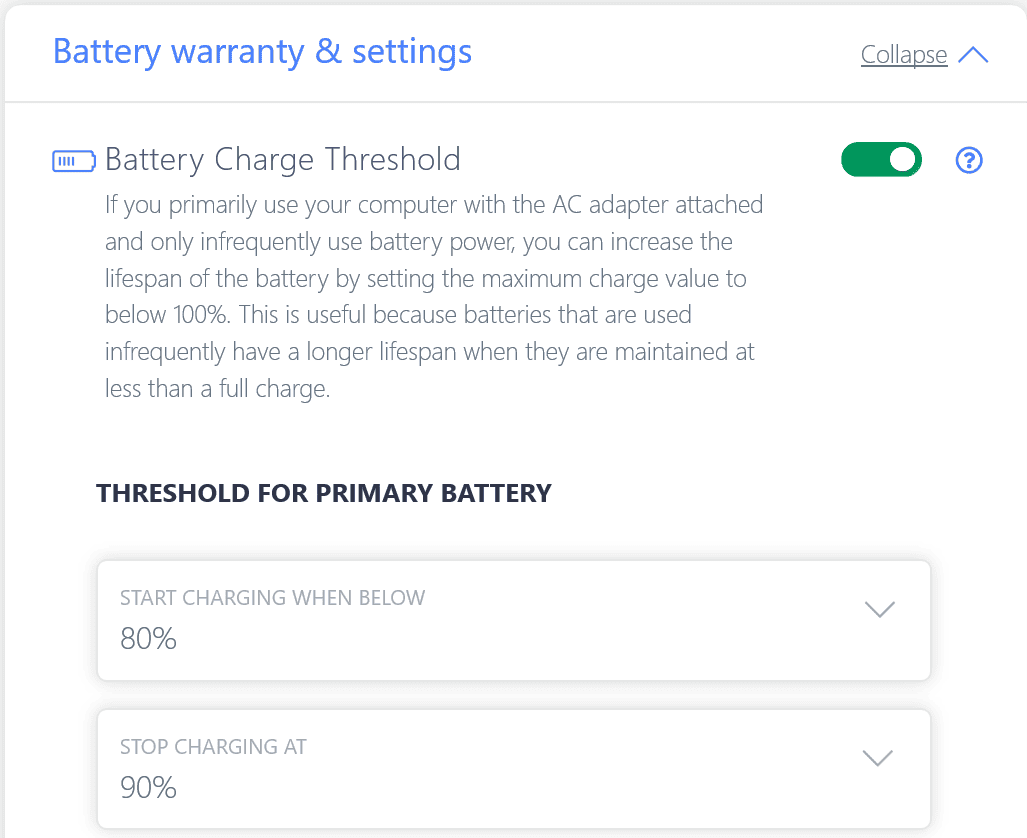The width and height of the screenshot is (1027, 838).
Task: Click the arrow in the Start Charging box
Action: coord(878,609)
